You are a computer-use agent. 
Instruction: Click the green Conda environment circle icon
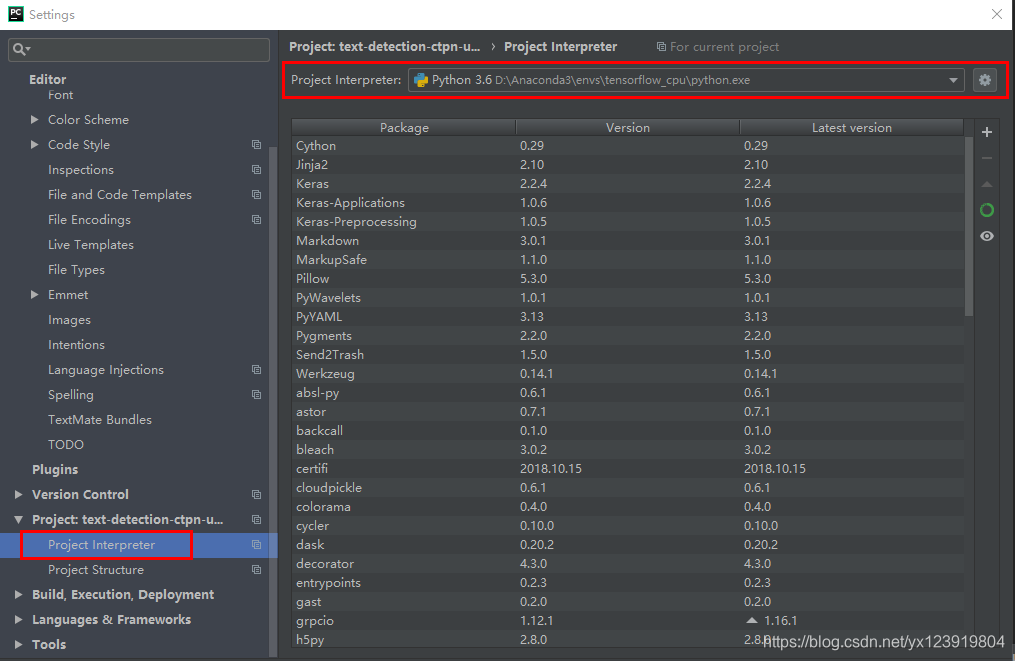[987, 210]
